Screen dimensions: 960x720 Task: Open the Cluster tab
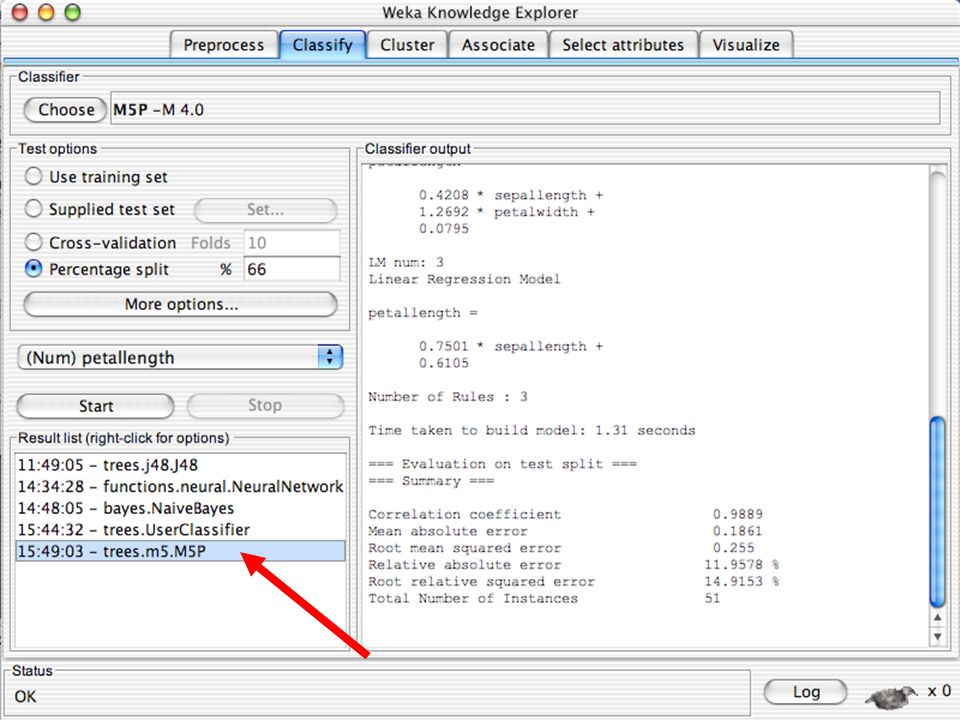tap(407, 45)
